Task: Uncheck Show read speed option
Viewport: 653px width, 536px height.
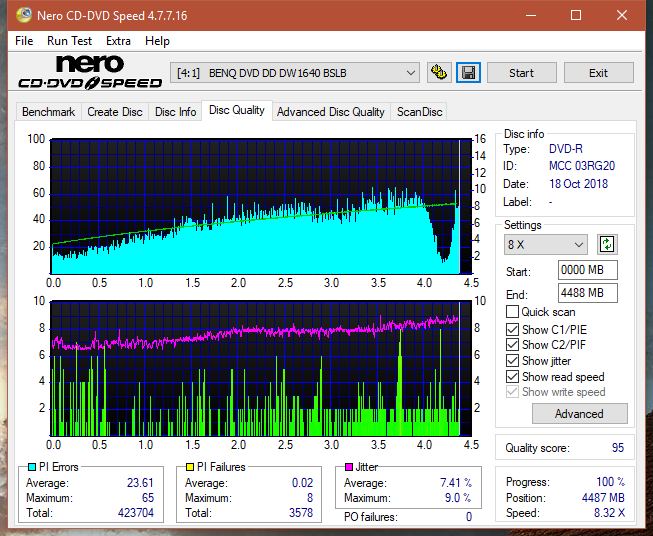Action: [x=512, y=376]
